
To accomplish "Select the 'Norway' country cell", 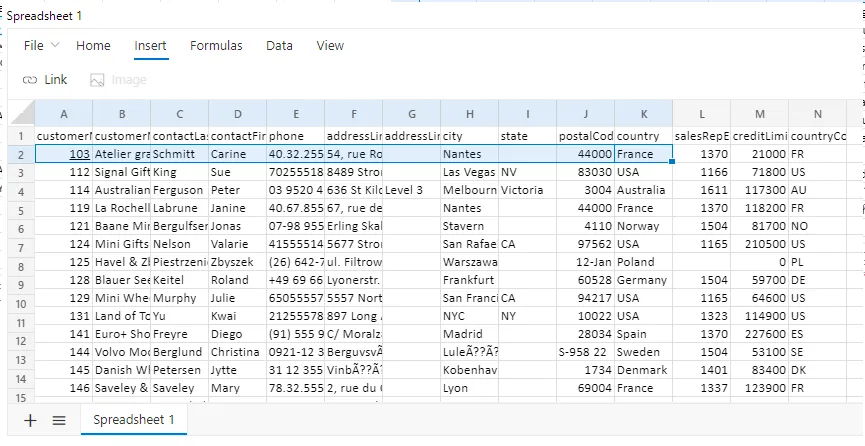I will (643, 226).
